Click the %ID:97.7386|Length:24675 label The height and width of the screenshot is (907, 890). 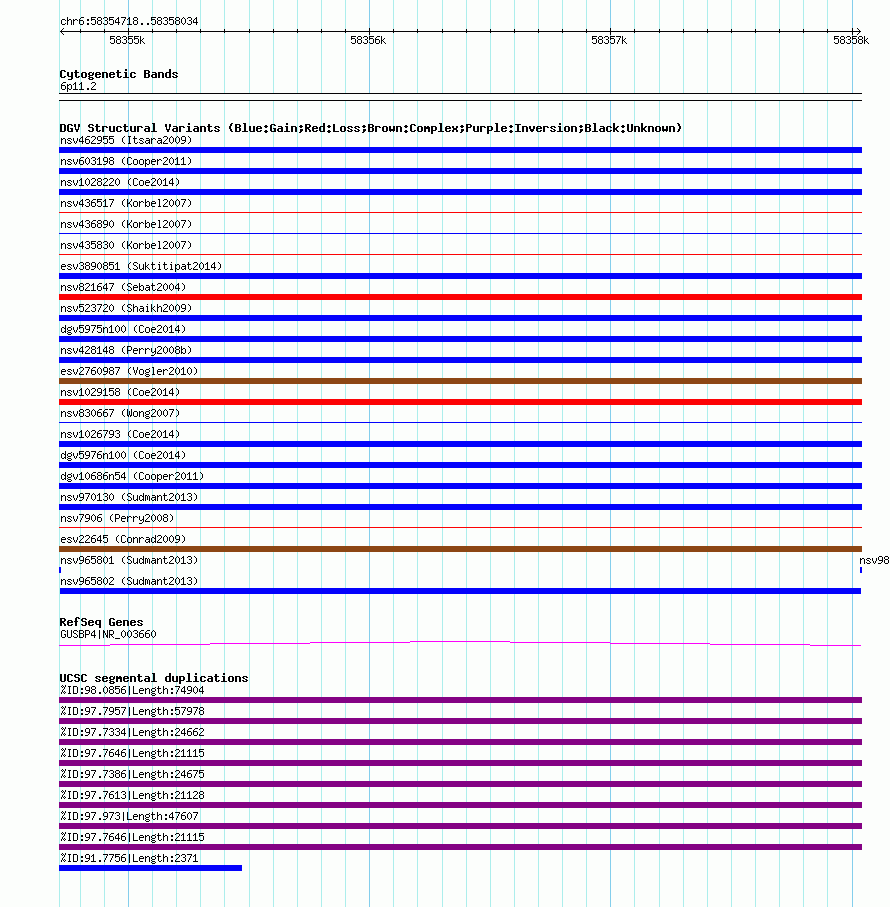click(x=132, y=775)
